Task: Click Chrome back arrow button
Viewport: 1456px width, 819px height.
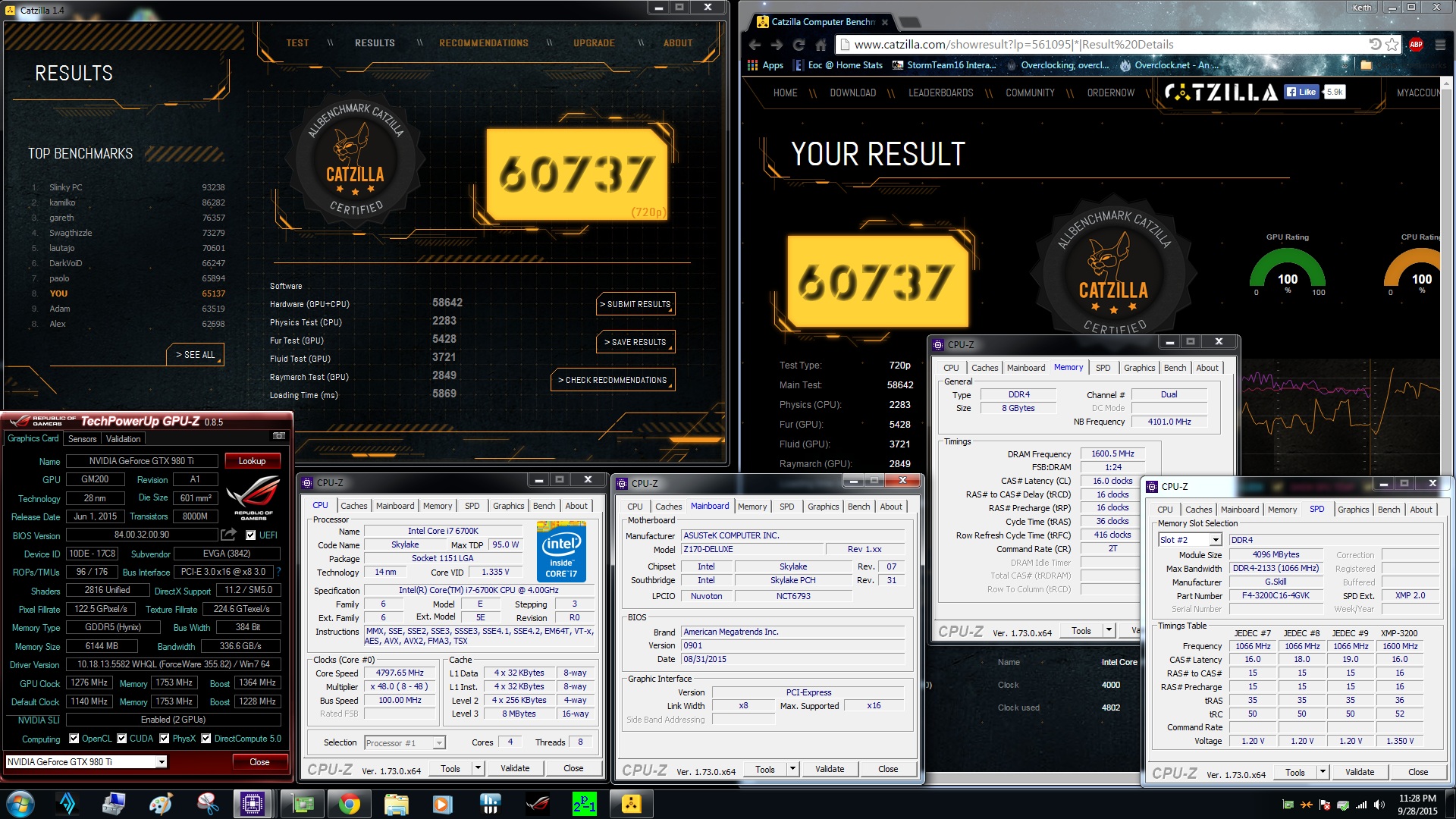Action: coord(755,45)
